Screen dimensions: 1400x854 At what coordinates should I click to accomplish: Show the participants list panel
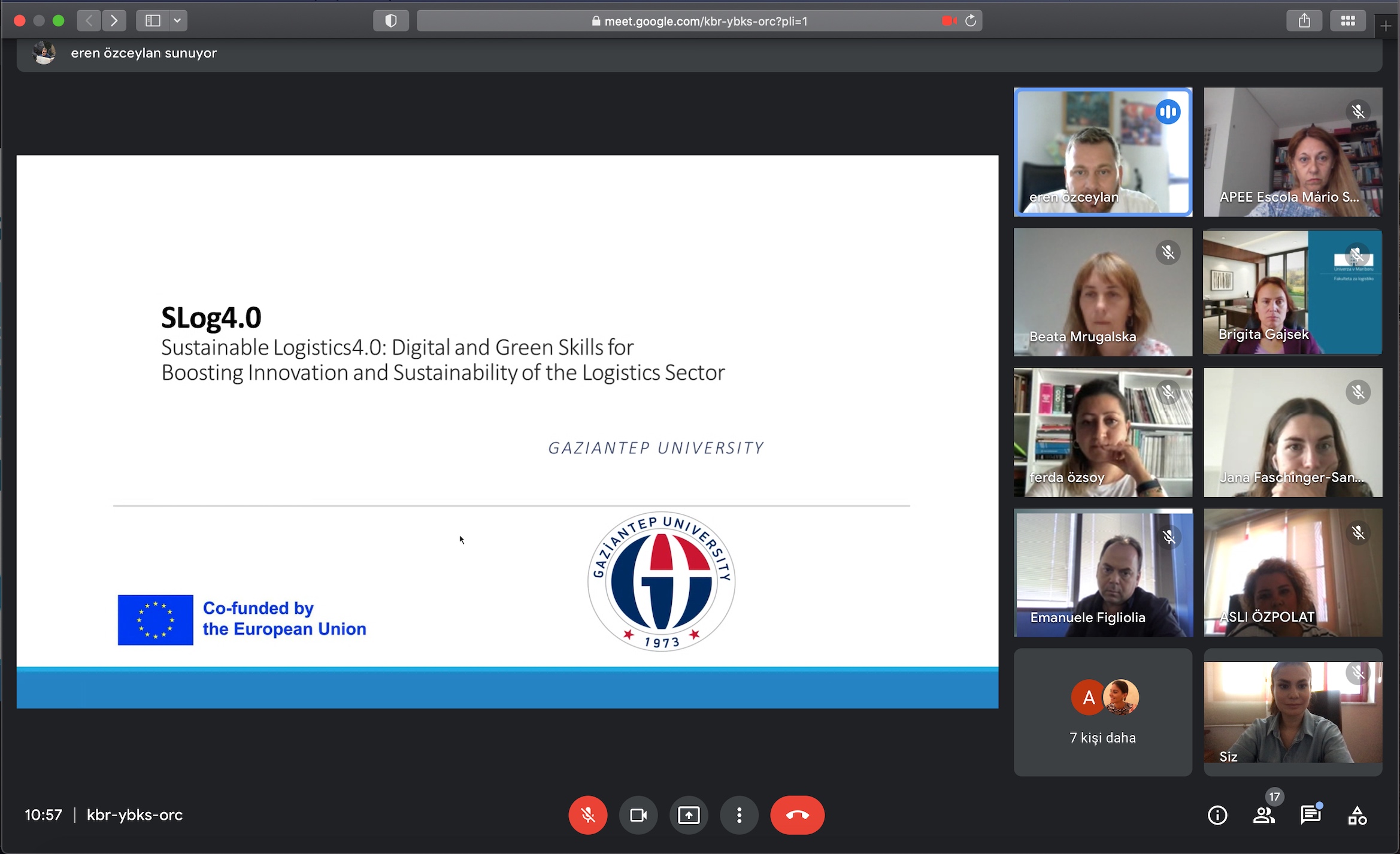1263,815
